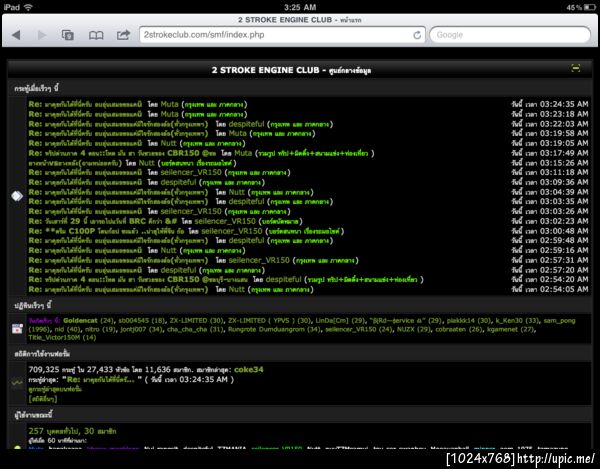Screen dimensions: 600x469
Task: Tap Safari's forward arrow button
Action: tap(42, 35)
